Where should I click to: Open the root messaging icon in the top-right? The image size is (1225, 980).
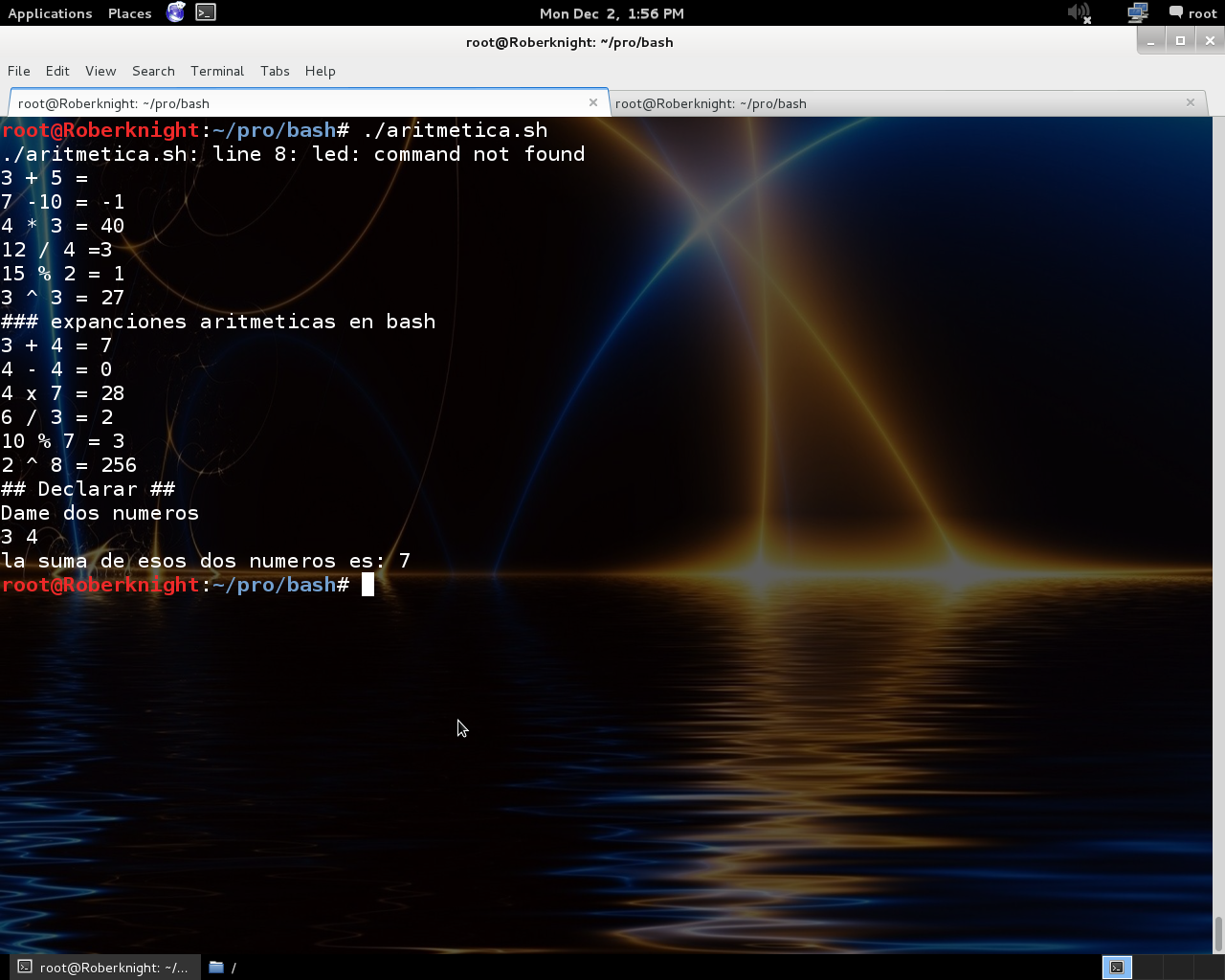(1174, 13)
